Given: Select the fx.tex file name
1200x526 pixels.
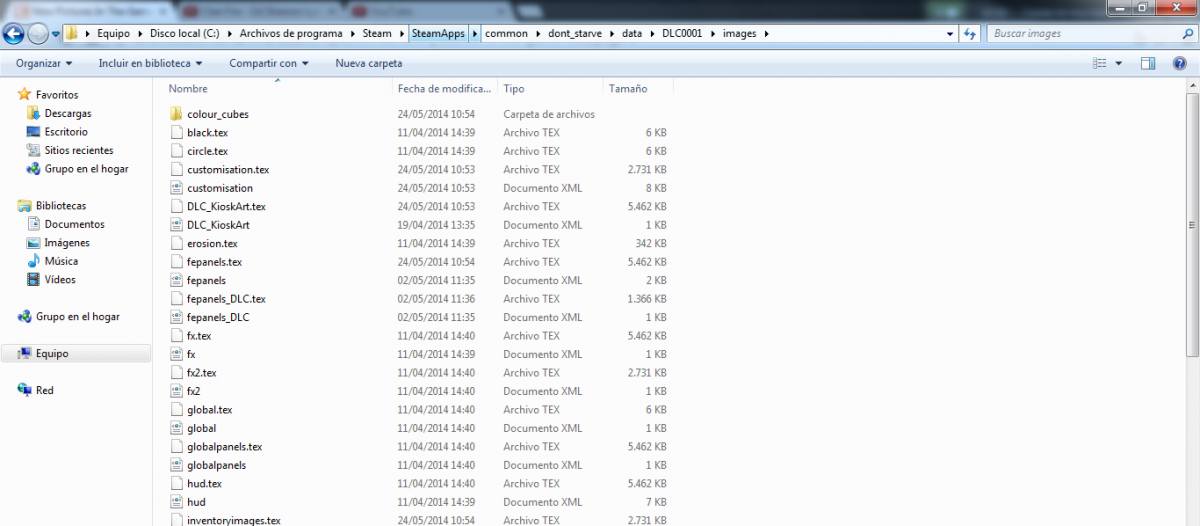Looking at the screenshot, I should pyautogui.click(x=199, y=336).
